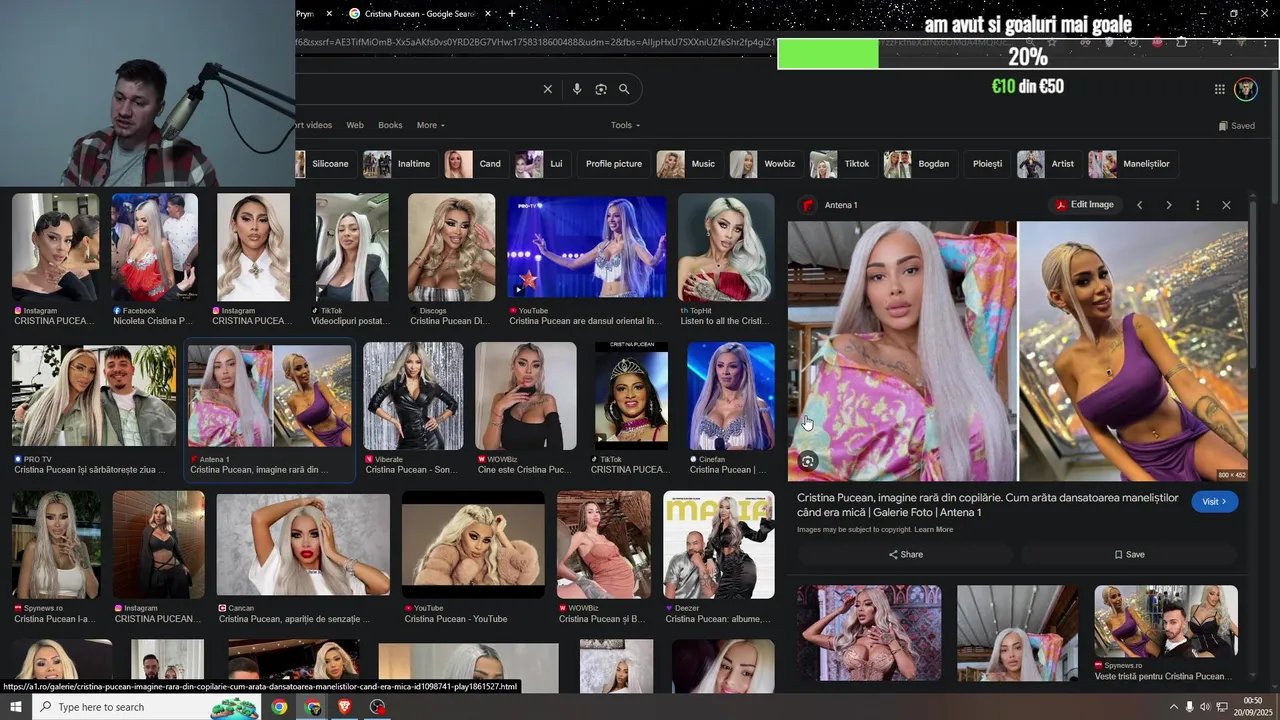Viewport: 1280px width, 720px height.
Task: Switch to the Short videos tab
Action: [x=314, y=125]
